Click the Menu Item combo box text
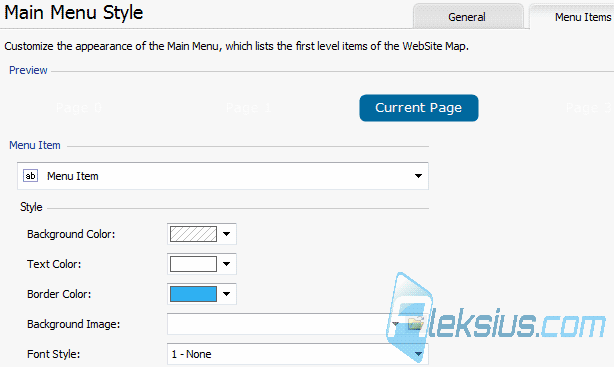The width and height of the screenshot is (614, 367). (73, 176)
